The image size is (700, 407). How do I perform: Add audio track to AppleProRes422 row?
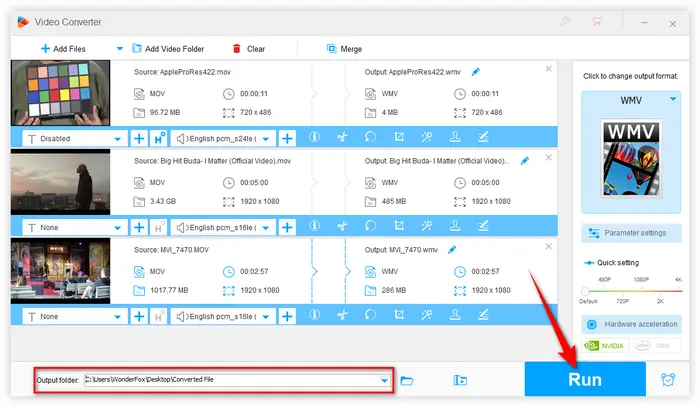click(287, 139)
